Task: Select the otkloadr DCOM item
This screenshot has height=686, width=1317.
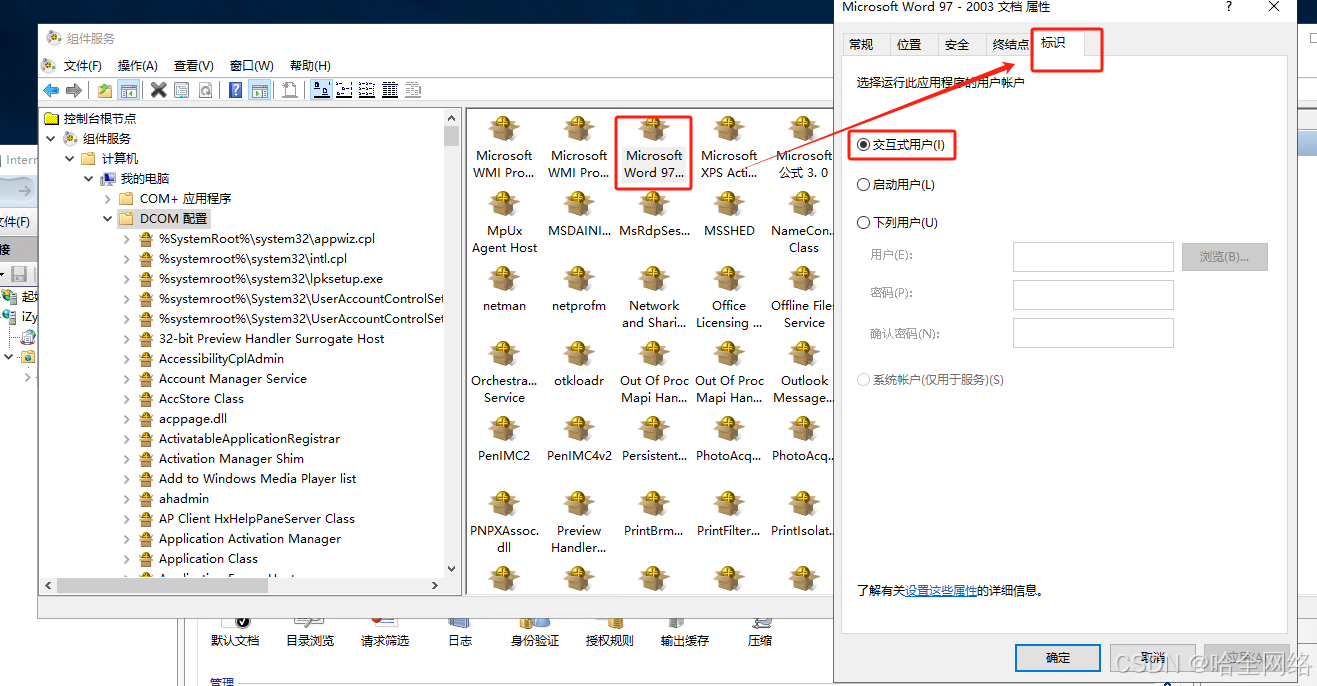Action: pos(579,365)
